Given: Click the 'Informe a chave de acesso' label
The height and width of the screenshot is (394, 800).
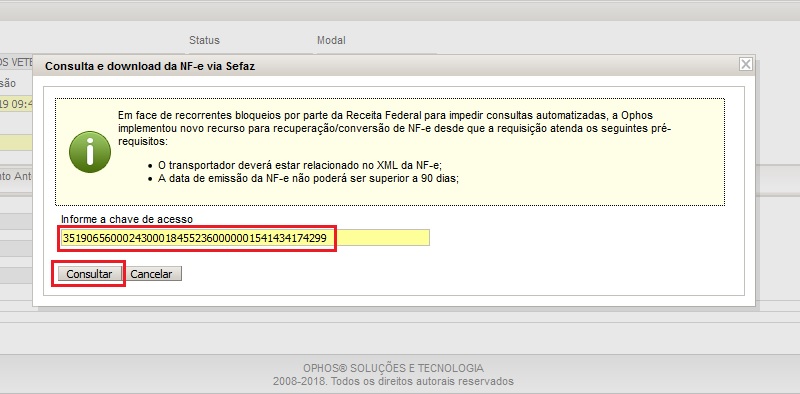Looking at the screenshot, I should point(127,219).
